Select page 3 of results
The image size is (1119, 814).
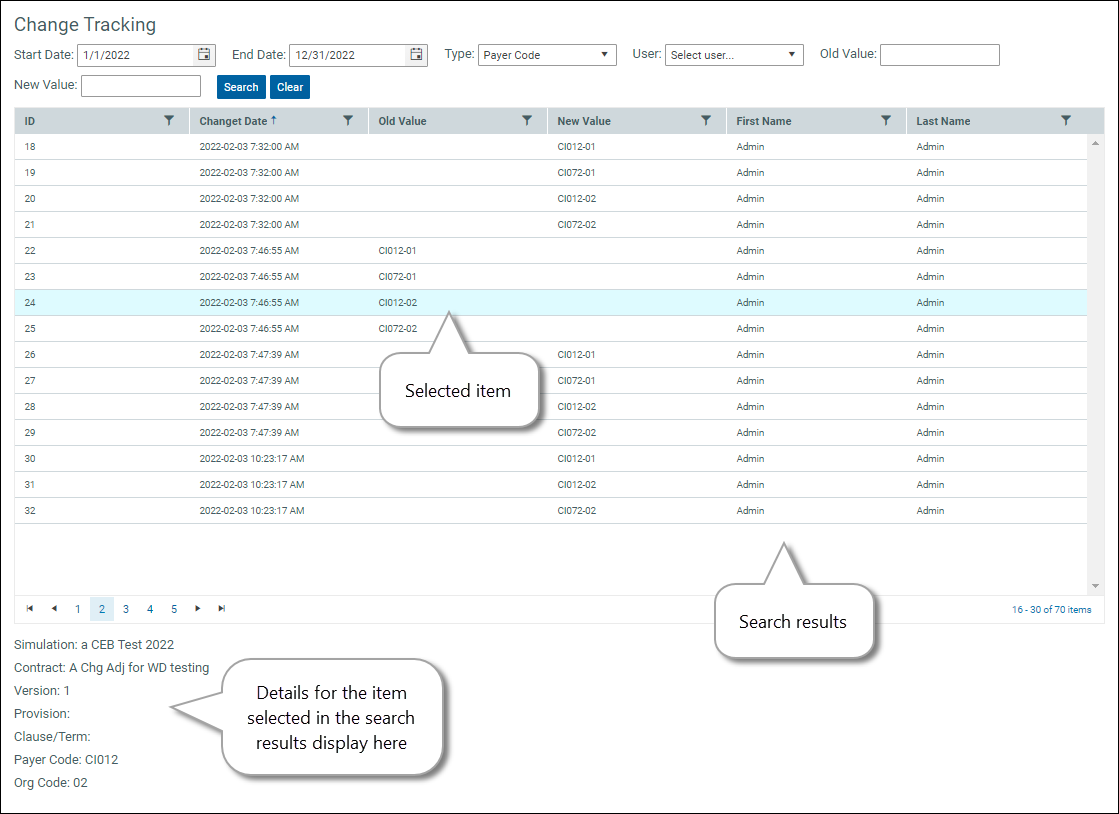[125, 608]
